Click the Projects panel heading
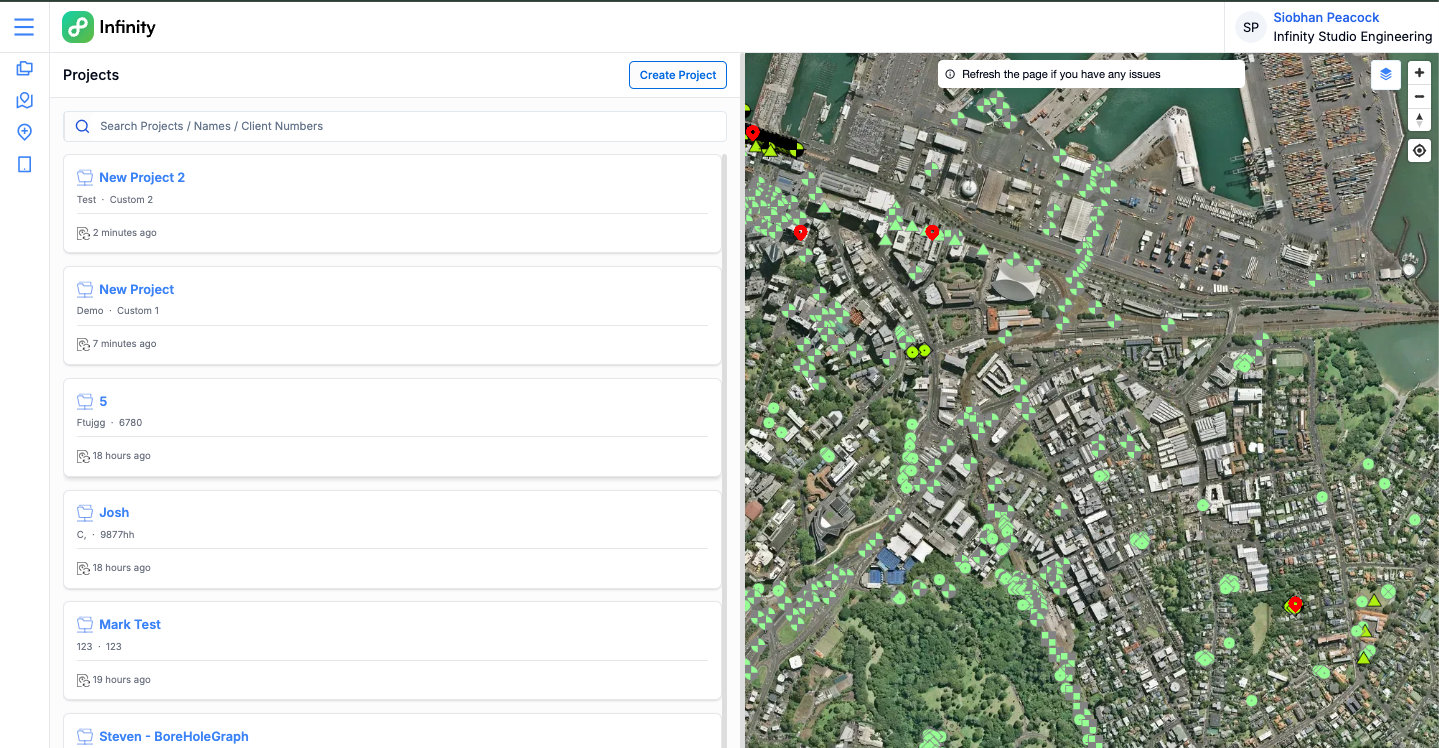Screen dimensions: 1439x748 (91, 75)
